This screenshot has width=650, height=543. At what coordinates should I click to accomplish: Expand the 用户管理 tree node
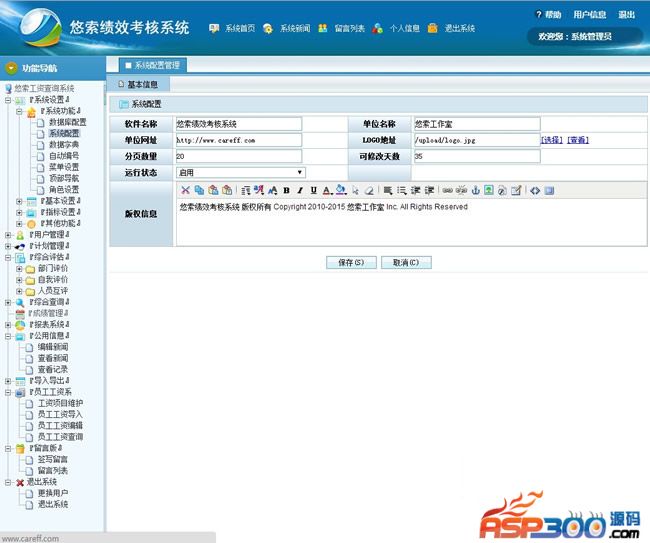click(x=8, y=235)
